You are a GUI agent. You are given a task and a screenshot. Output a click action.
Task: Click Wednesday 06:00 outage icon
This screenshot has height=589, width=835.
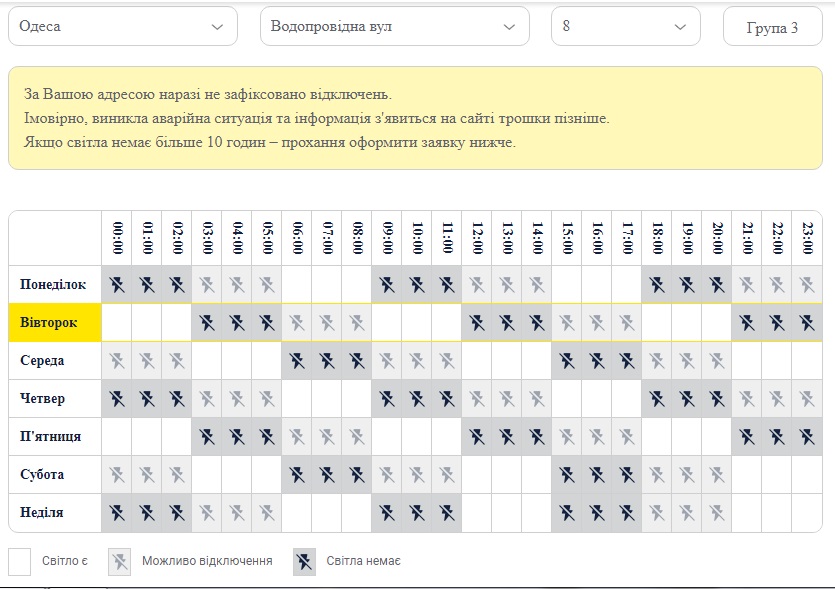pyautogui.click(x=297, y=361)
